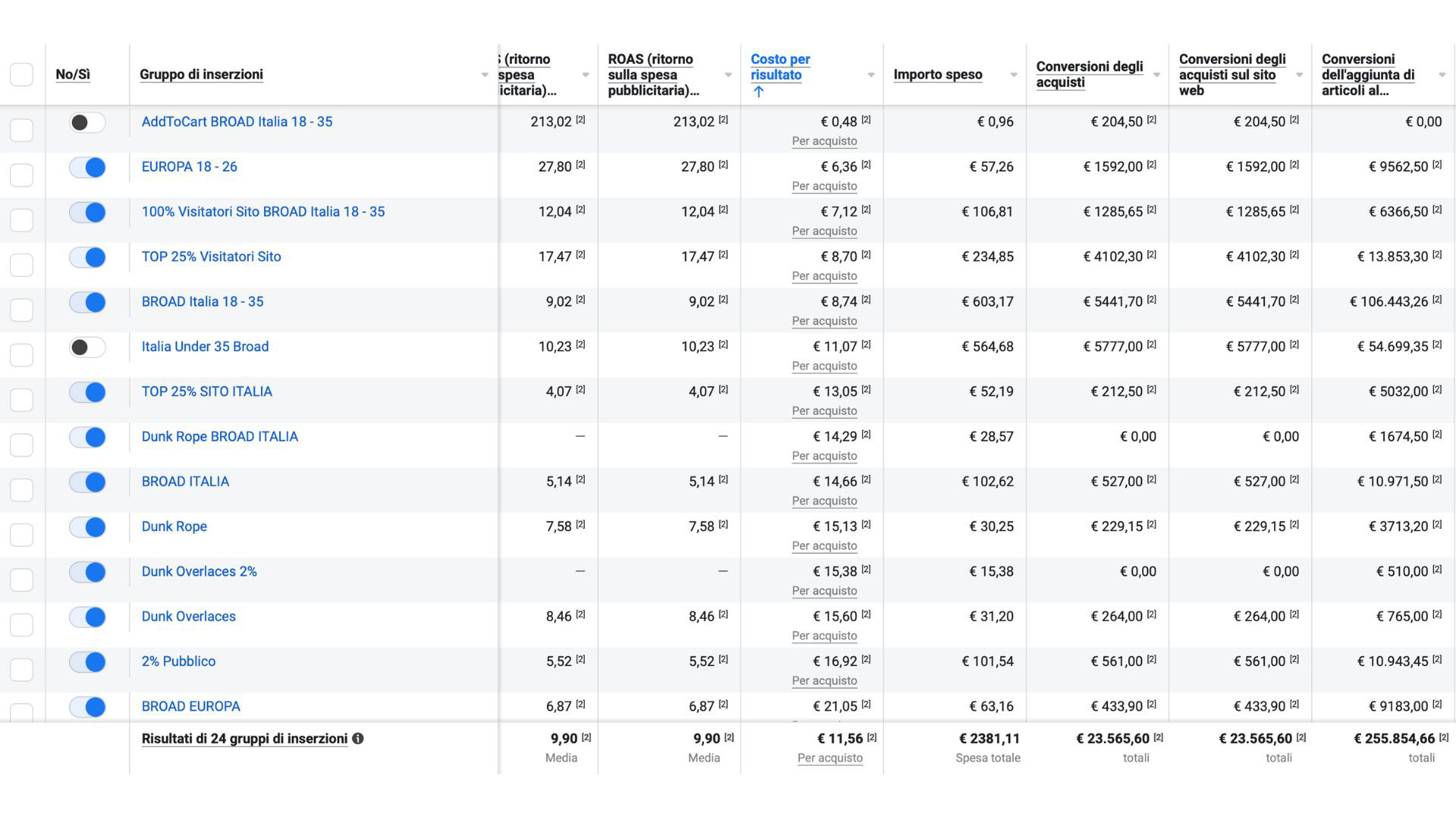The image size is (1456, 819).
Task: Click the Importo speso column header
Action: point(937,74)
